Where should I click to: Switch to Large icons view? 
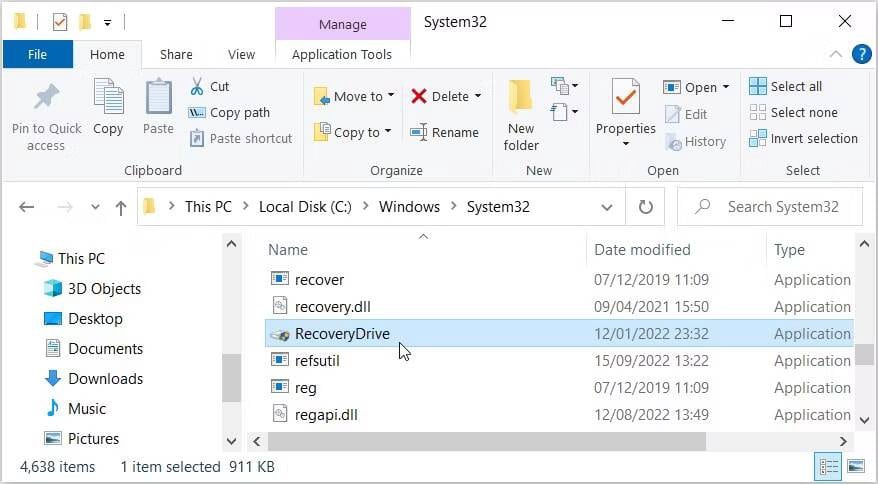(856, 466)
